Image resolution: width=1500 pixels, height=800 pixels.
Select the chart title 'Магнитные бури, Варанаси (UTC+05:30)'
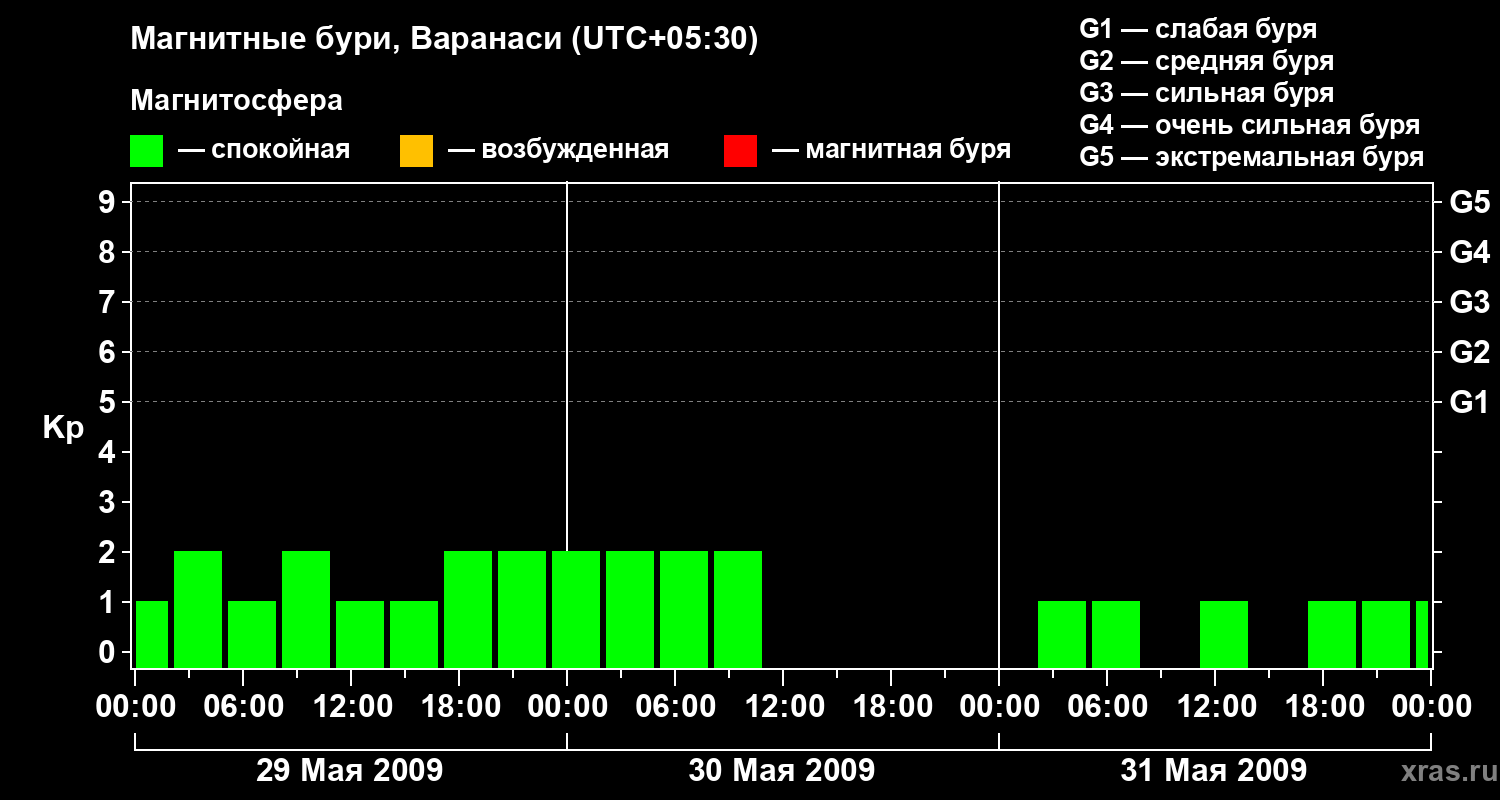coord(444,39)
